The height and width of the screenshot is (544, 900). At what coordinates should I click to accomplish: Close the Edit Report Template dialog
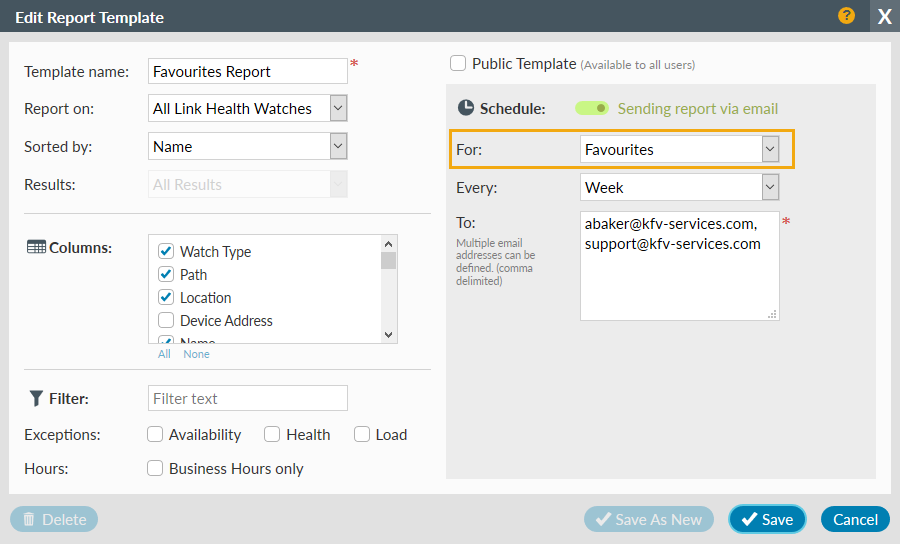[884, 17]
